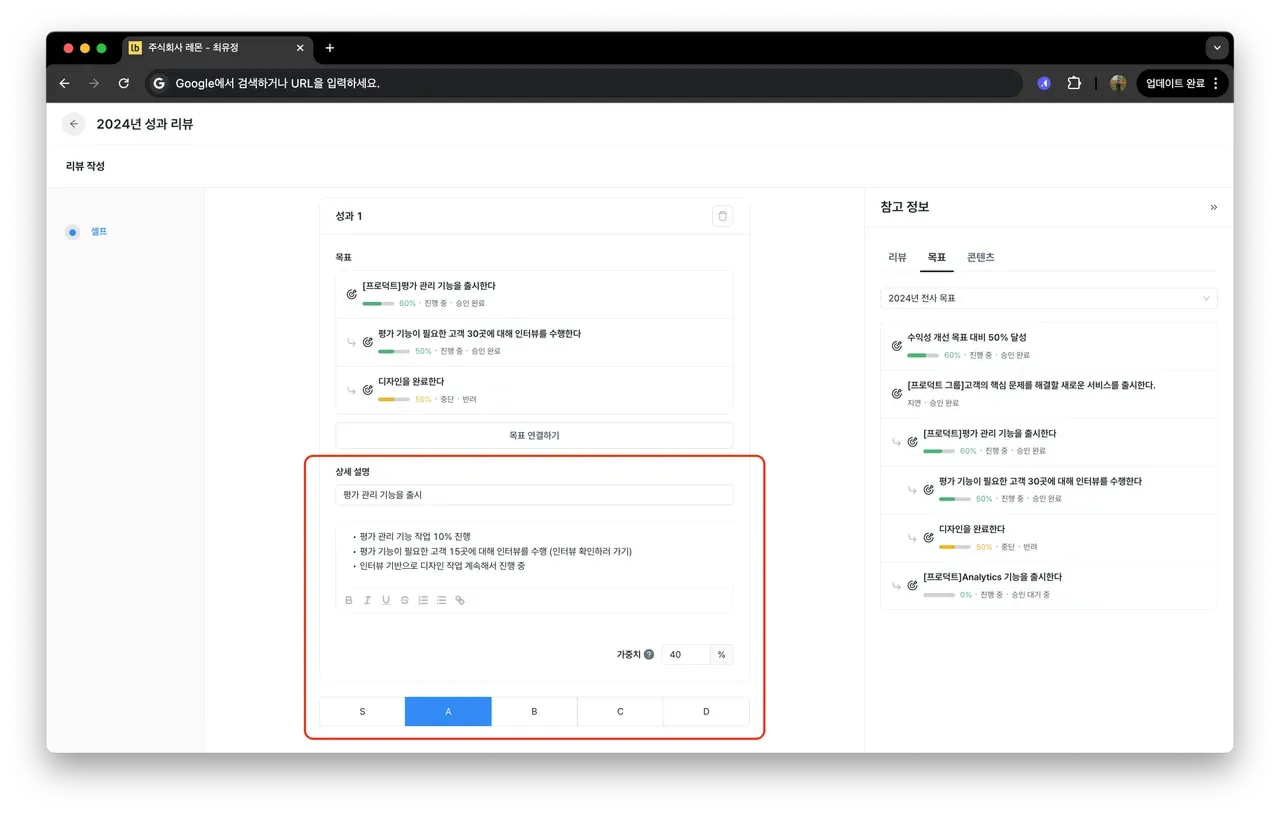Click 수익성 개선 목표 60% progress bar
Image resolution: width=1280 pixels, height=814 pixels.
922,355
